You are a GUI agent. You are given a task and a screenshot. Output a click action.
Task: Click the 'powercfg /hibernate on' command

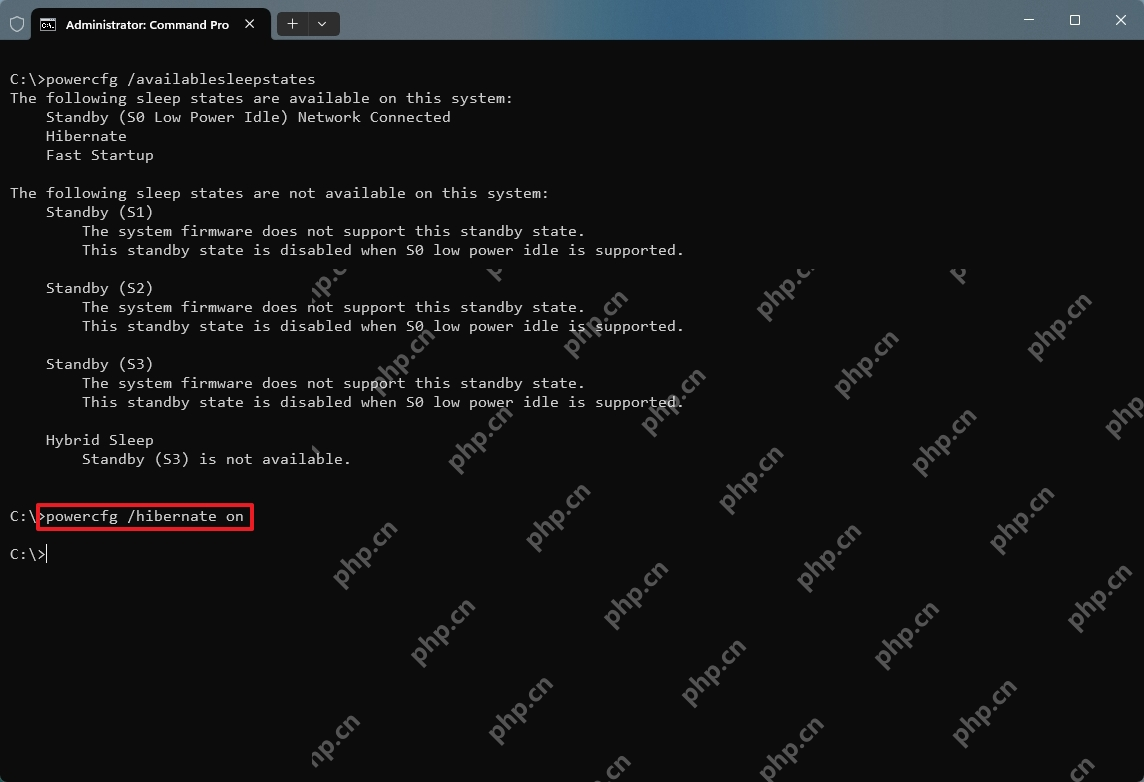point(144,516)
